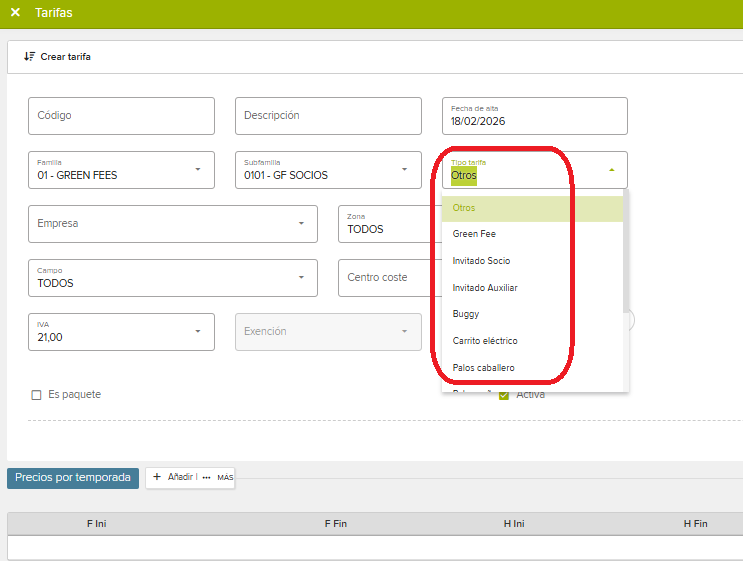Close the Tarifas window with X icon
Viewport: 743px width, 561px height.
coord(15,13)
